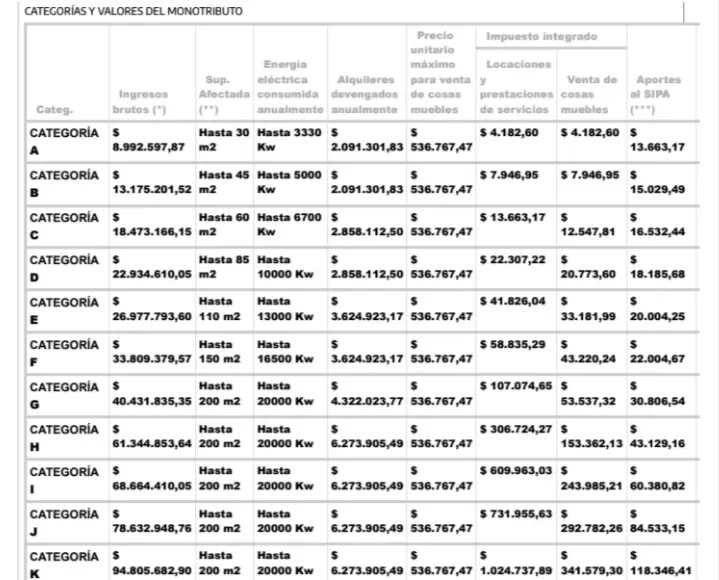This screenshot has width=719, height=580.
Task: Click gross income '$ 78.632.948,76'
Action: tap(152, 521)
